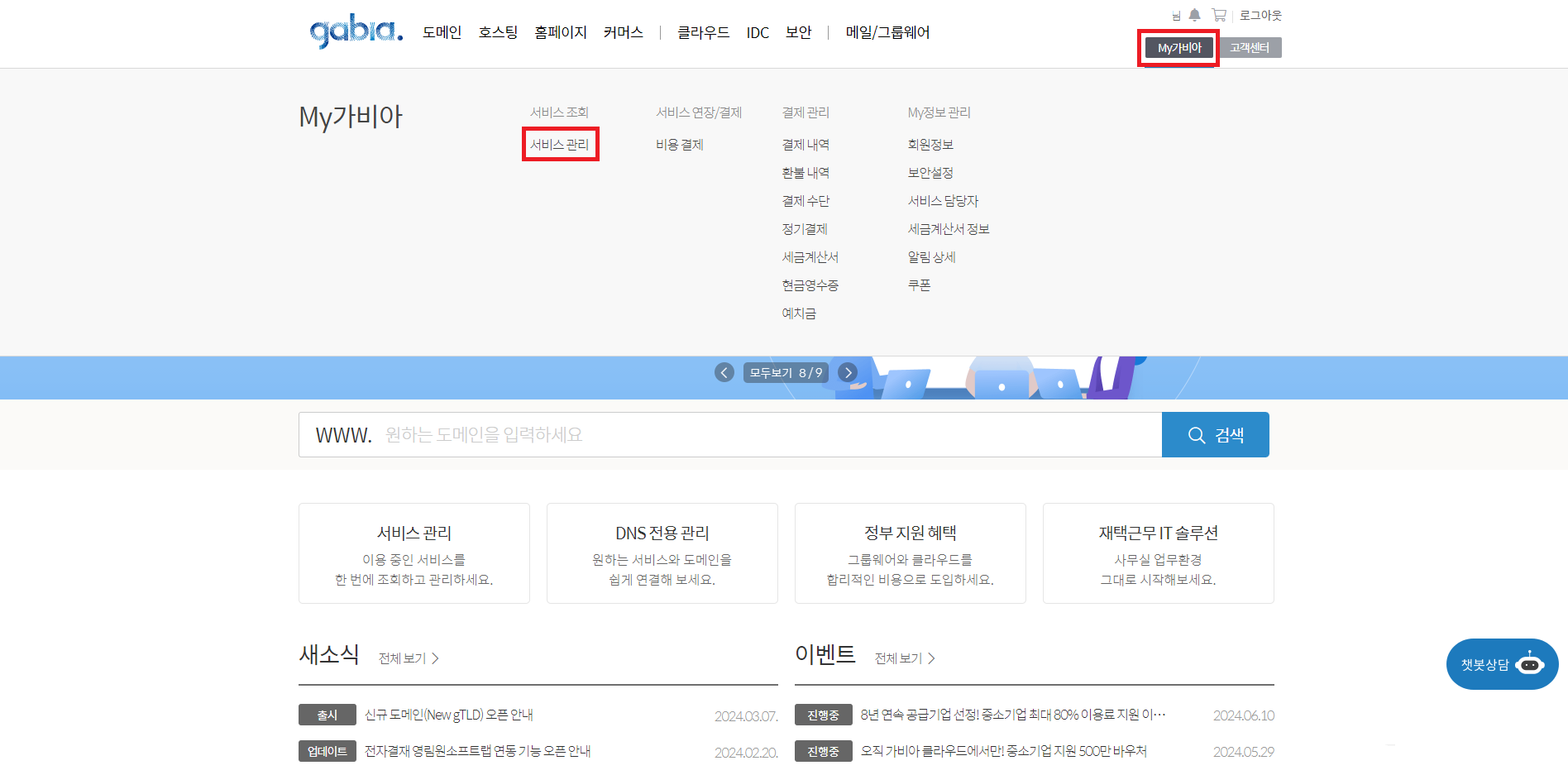
Task: Open 회원정보 link
Action: 930,145
